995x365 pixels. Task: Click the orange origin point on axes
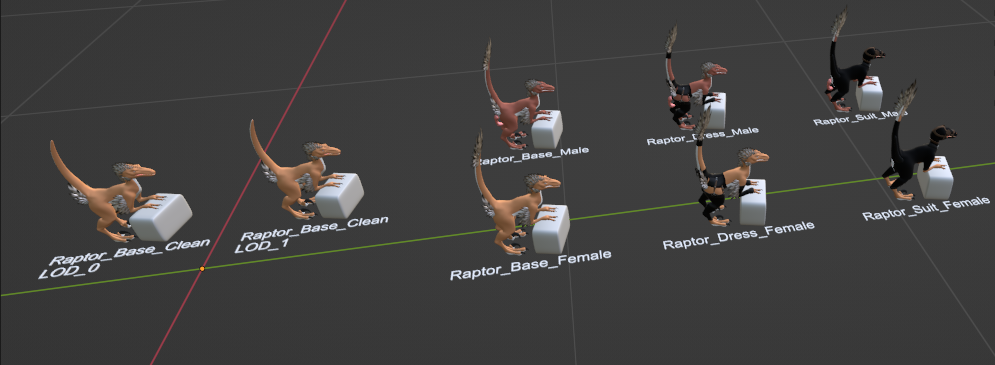pyautogui.click(x=202, y=269)
